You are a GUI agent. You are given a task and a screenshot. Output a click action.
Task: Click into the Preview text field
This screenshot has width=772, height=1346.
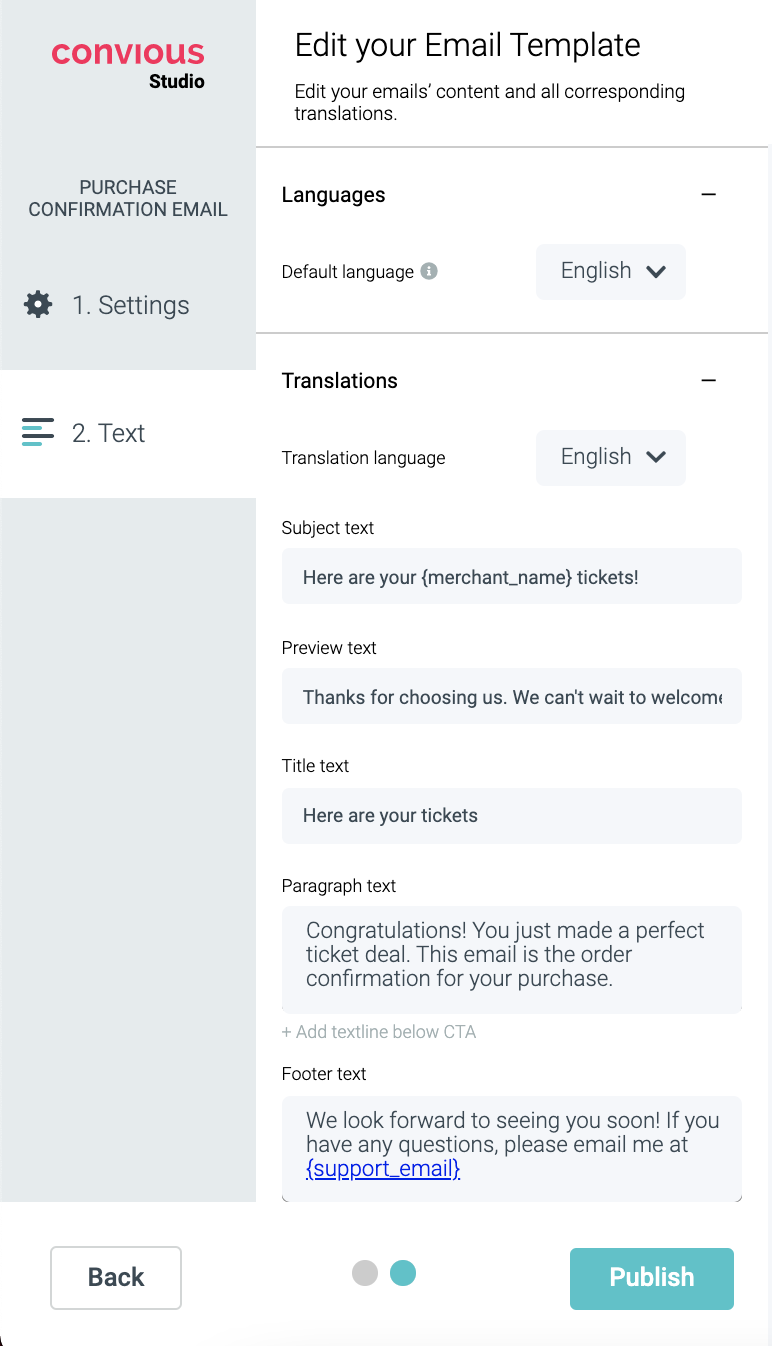click(512, 697)
